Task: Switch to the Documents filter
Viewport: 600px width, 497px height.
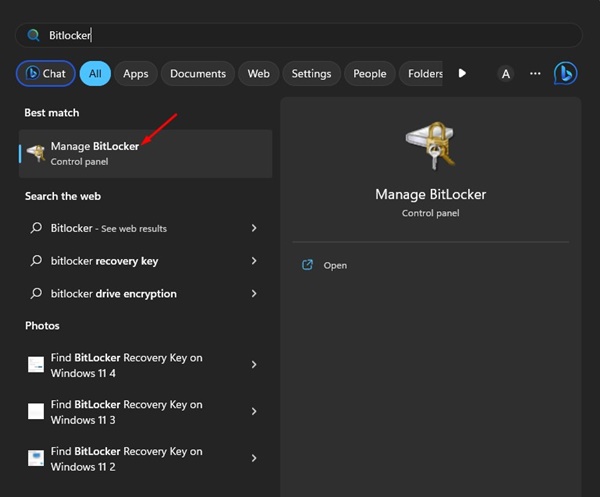Action: pos(198,73)
